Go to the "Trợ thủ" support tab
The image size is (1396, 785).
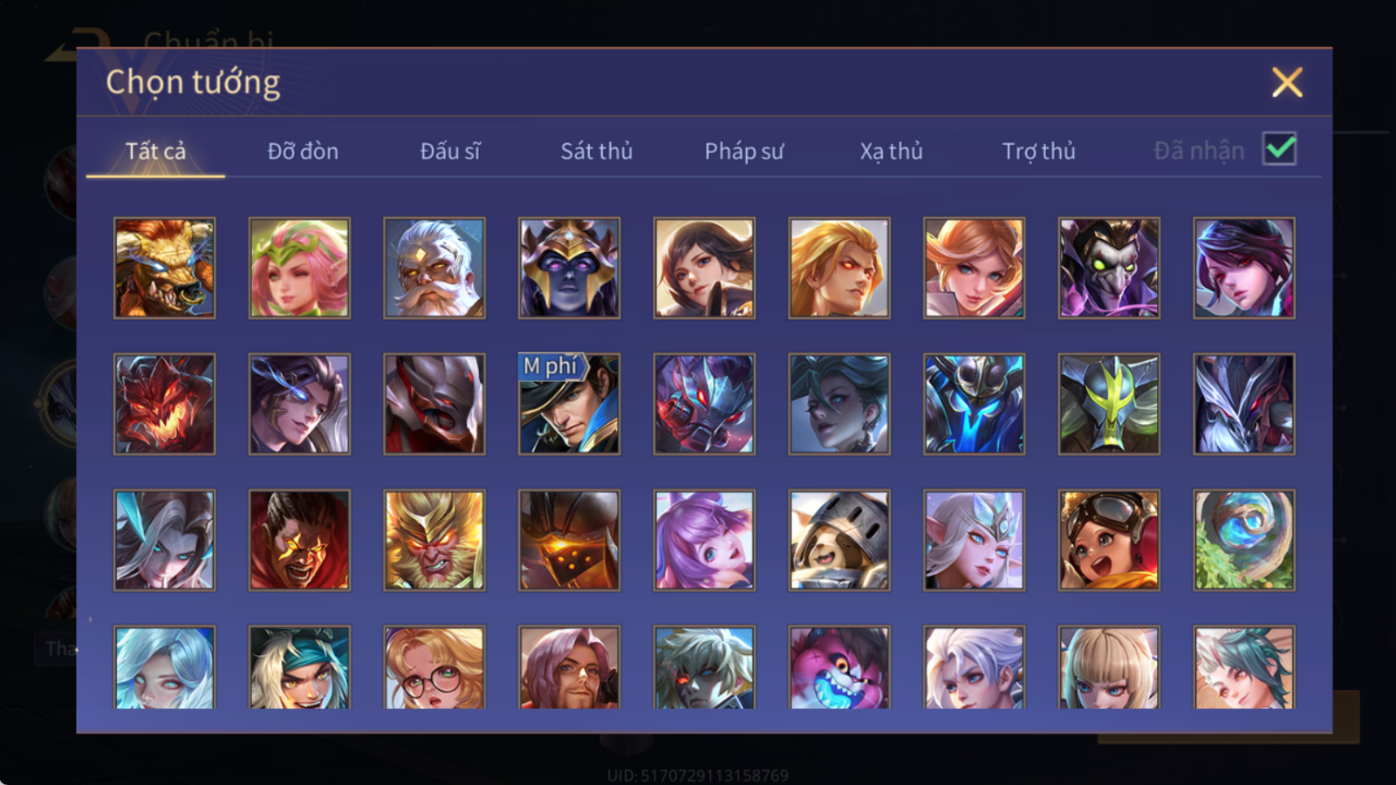(x=1039, y=151)
